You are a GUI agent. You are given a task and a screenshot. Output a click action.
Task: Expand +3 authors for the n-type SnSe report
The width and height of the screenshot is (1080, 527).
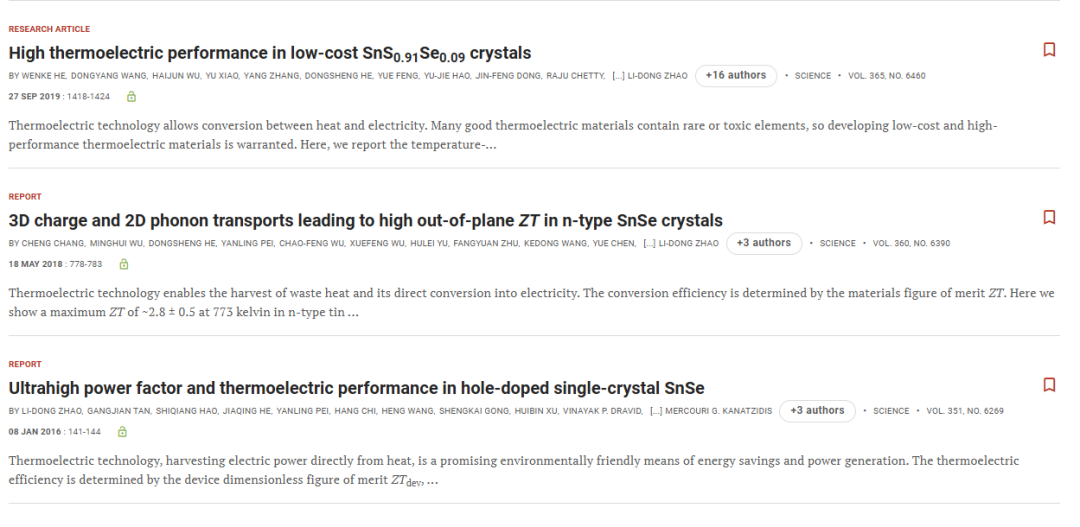(x=764, y=243)
